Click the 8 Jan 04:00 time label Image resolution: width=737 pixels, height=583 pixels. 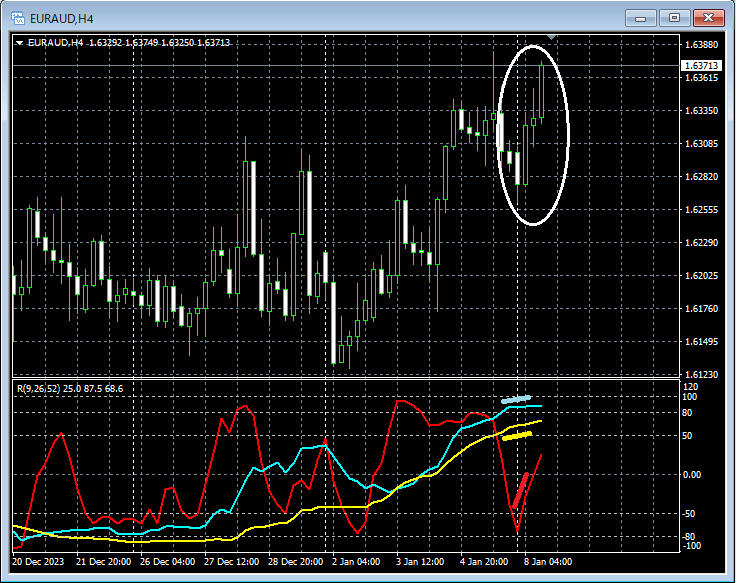point(548,562)
